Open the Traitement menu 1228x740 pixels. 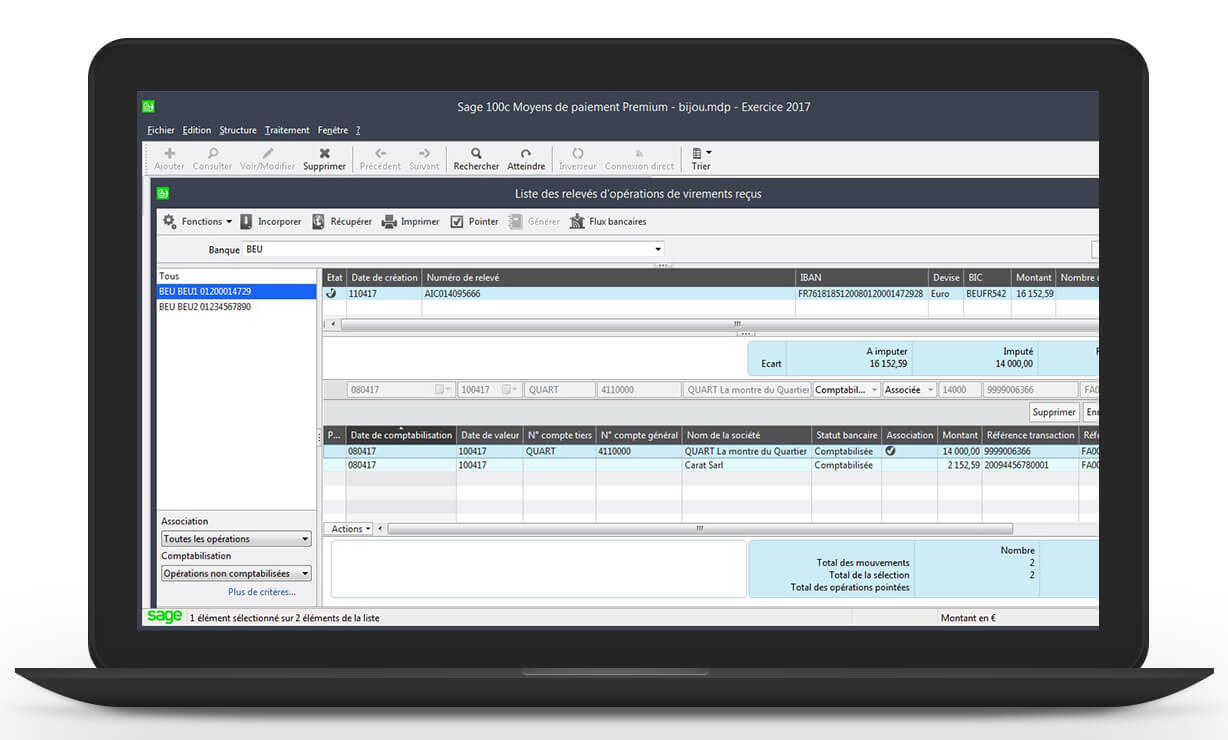(x=287, y=130)
